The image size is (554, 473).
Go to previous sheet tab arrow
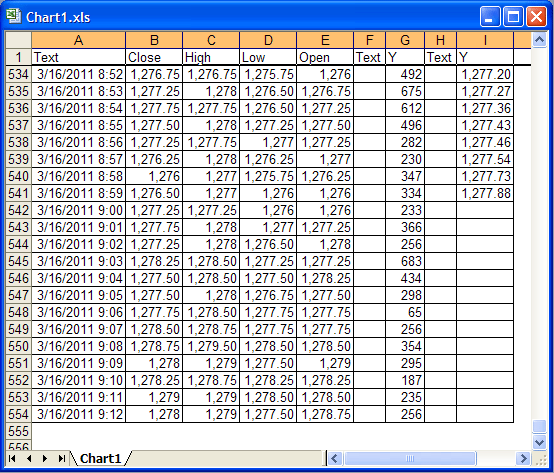coord(29,459)
